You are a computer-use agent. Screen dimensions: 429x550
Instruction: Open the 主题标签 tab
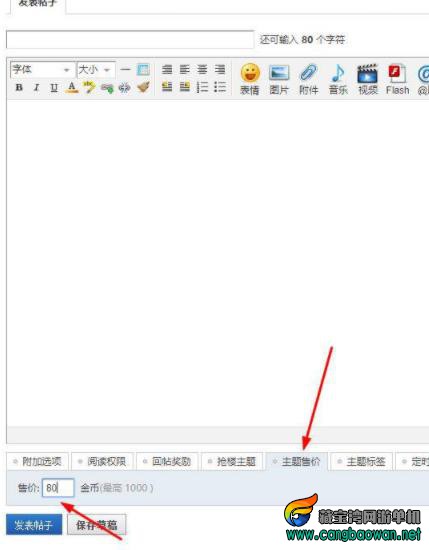point(362,461)
